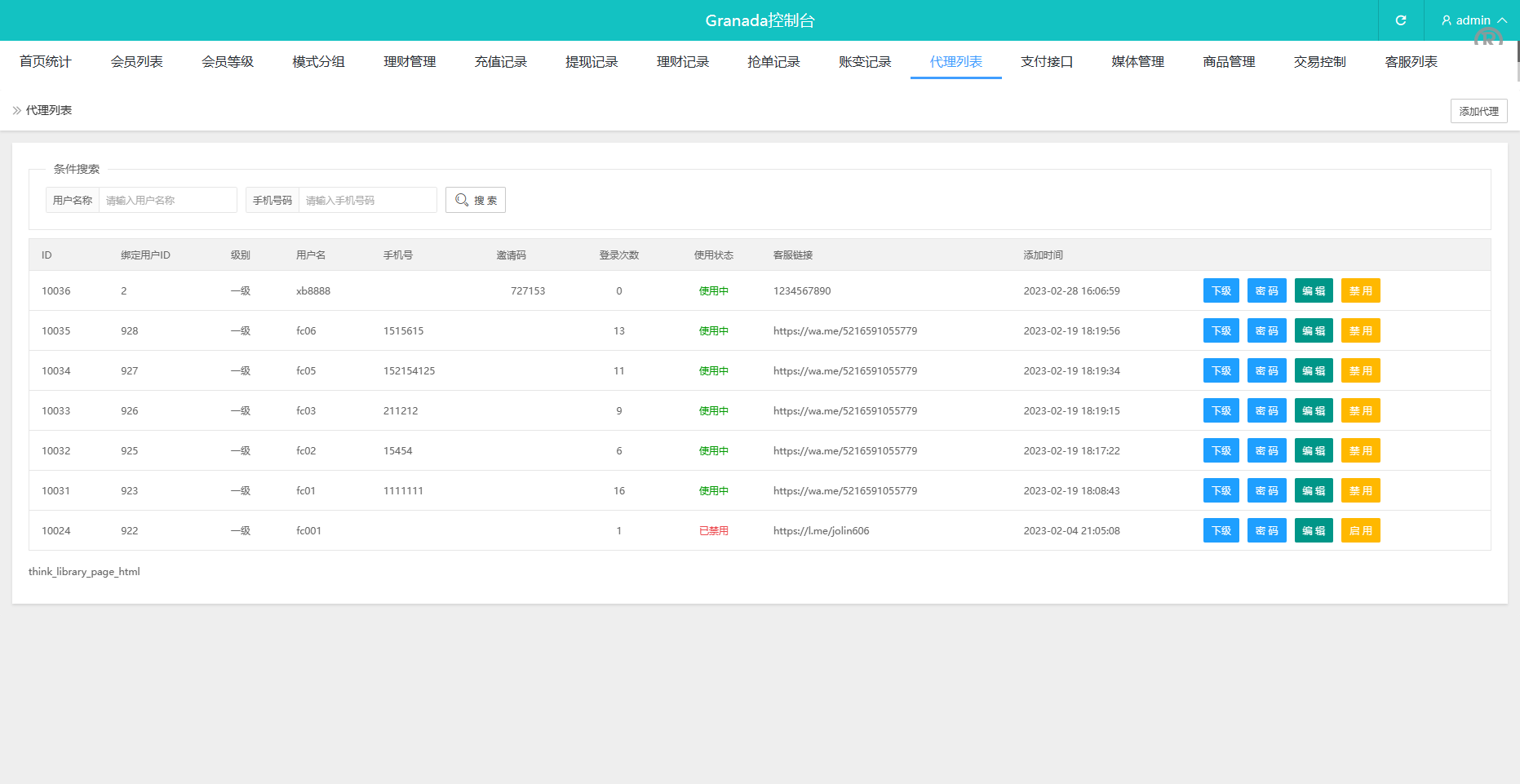Edit agent fc02 with 编辑 button
1520x784 pixels.
click(1313, 451)
